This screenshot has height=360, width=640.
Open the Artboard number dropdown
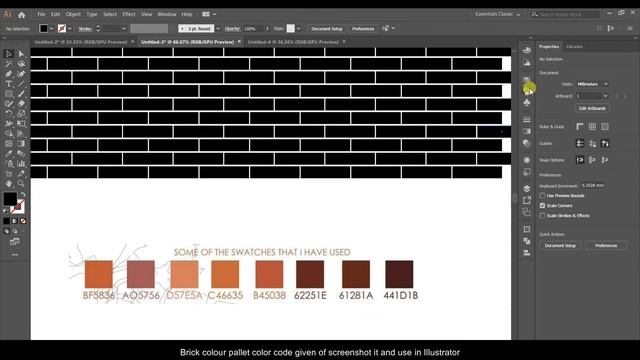pos(605,96)
